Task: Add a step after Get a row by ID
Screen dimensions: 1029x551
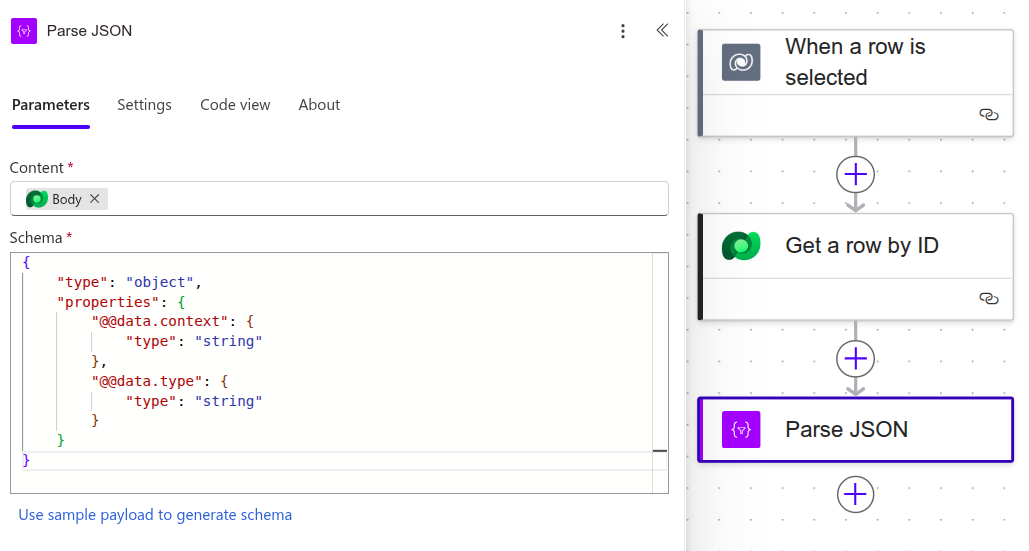Action: [855, 358]
